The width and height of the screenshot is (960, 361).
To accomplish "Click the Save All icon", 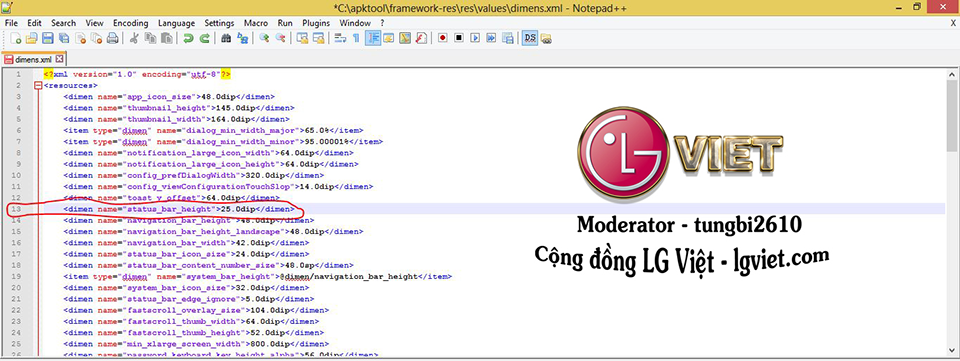I will [x=64, y=38].
